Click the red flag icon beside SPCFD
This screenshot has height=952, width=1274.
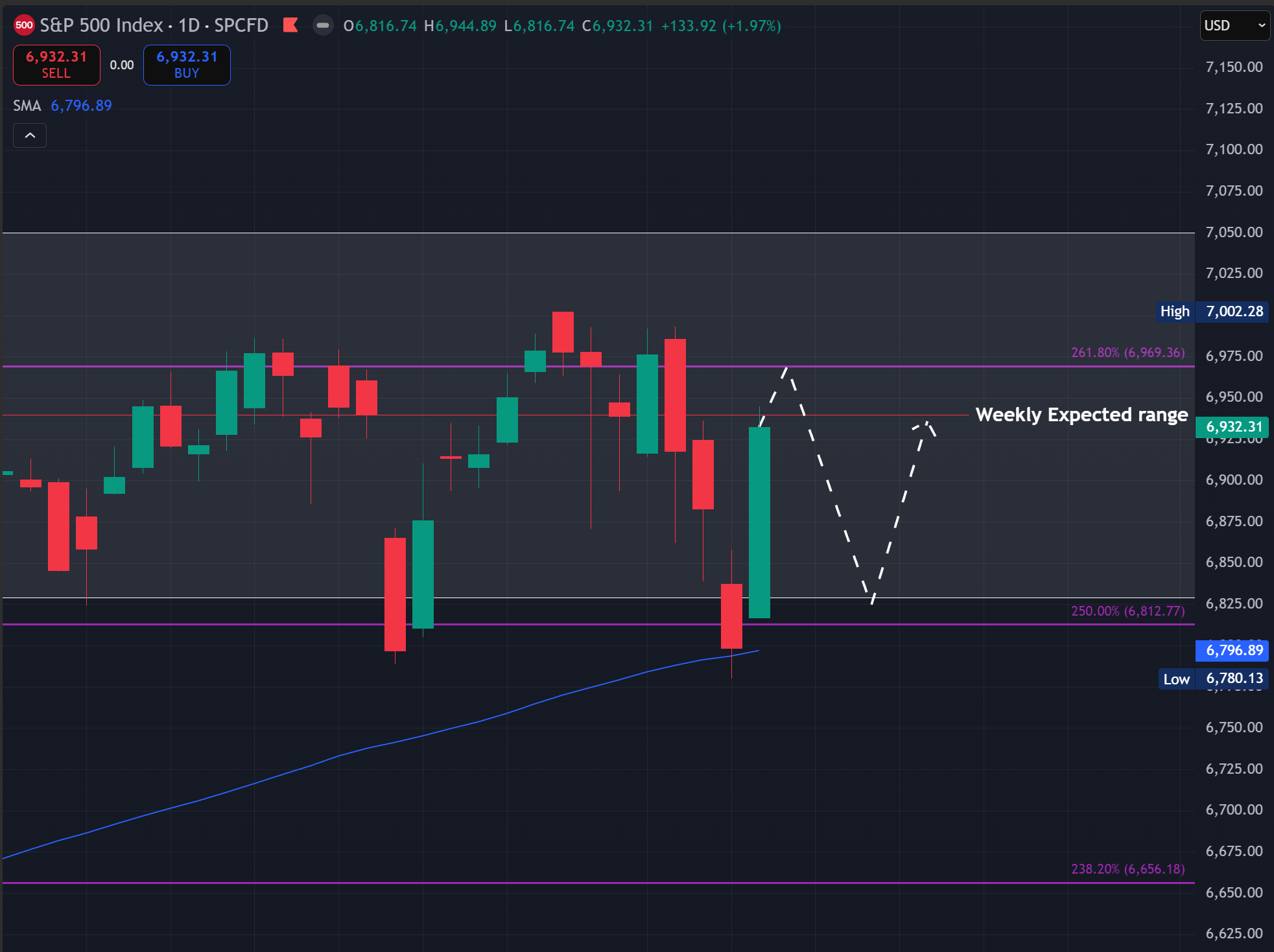point(290,25)
